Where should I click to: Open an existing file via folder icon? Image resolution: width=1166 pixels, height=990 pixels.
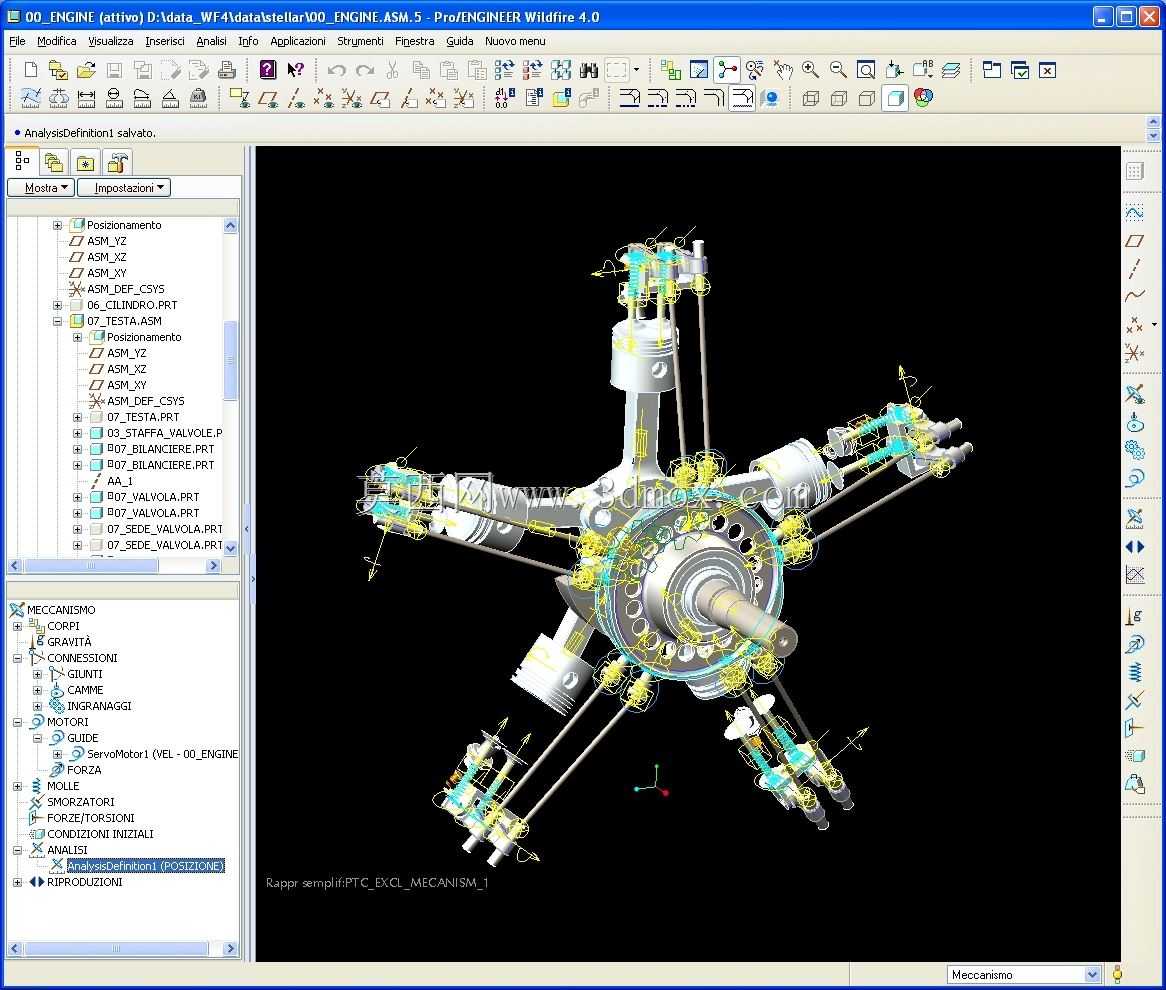[x=86, y=70]
